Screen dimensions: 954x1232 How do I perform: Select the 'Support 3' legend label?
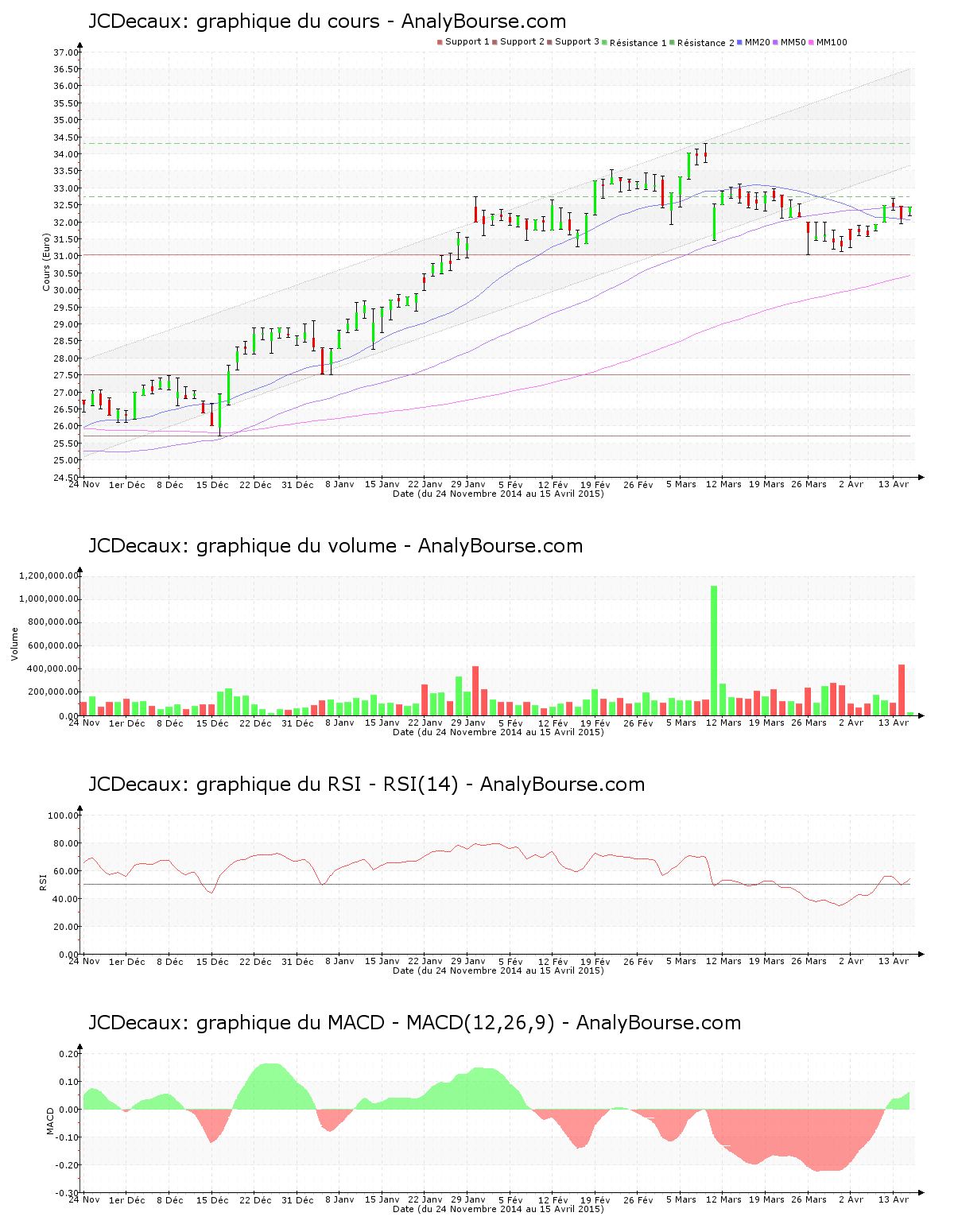(577, 41)
